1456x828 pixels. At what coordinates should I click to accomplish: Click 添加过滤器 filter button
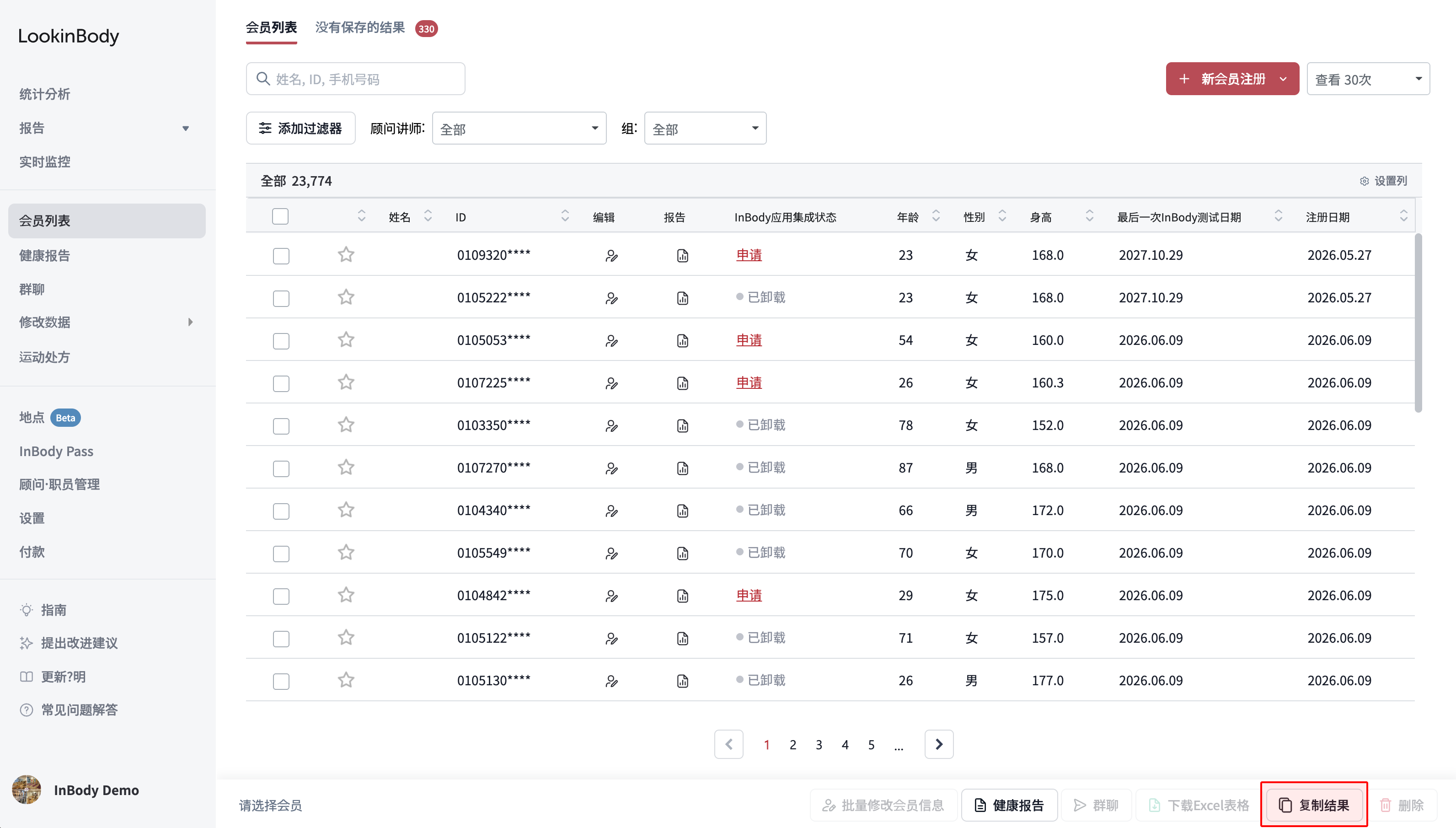(300, 129)
